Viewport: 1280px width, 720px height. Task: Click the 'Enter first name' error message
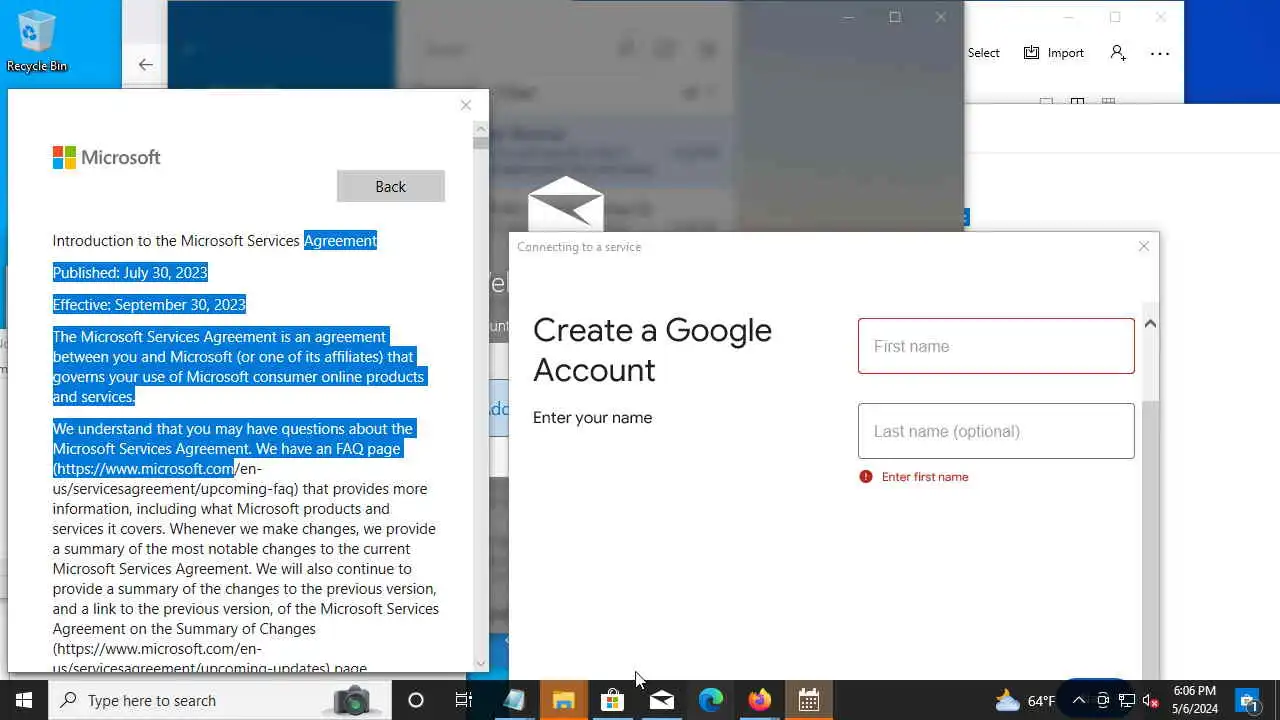click(925, 477)
